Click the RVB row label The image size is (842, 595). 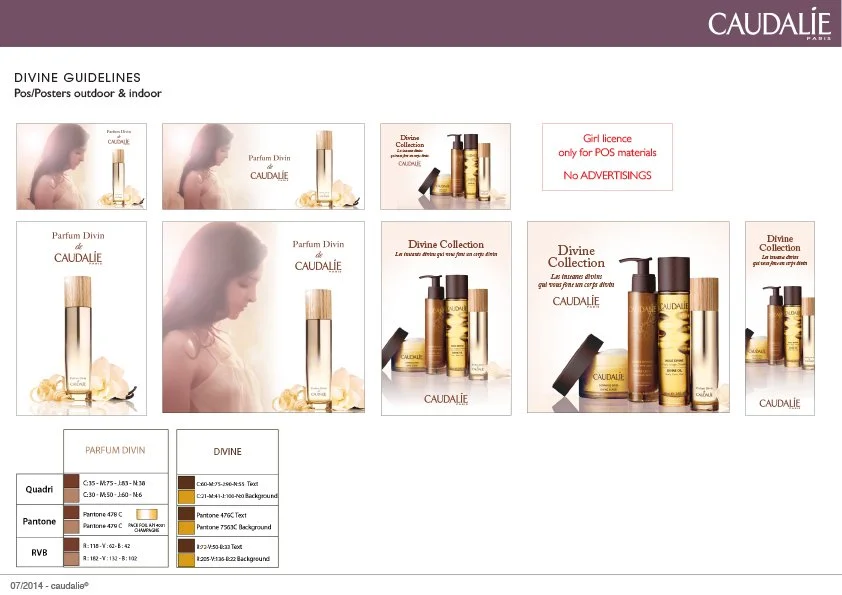coord(39,552)
